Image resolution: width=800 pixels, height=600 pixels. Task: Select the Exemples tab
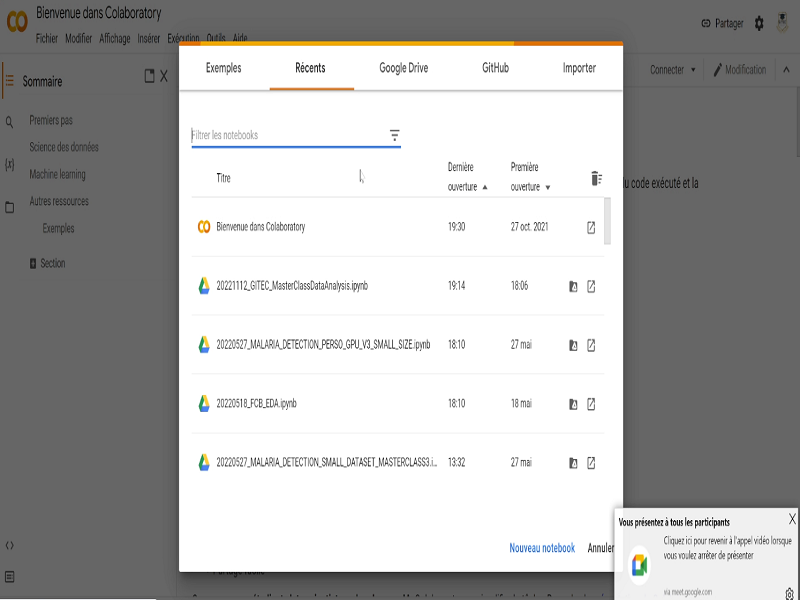click(x=223, y=68)
